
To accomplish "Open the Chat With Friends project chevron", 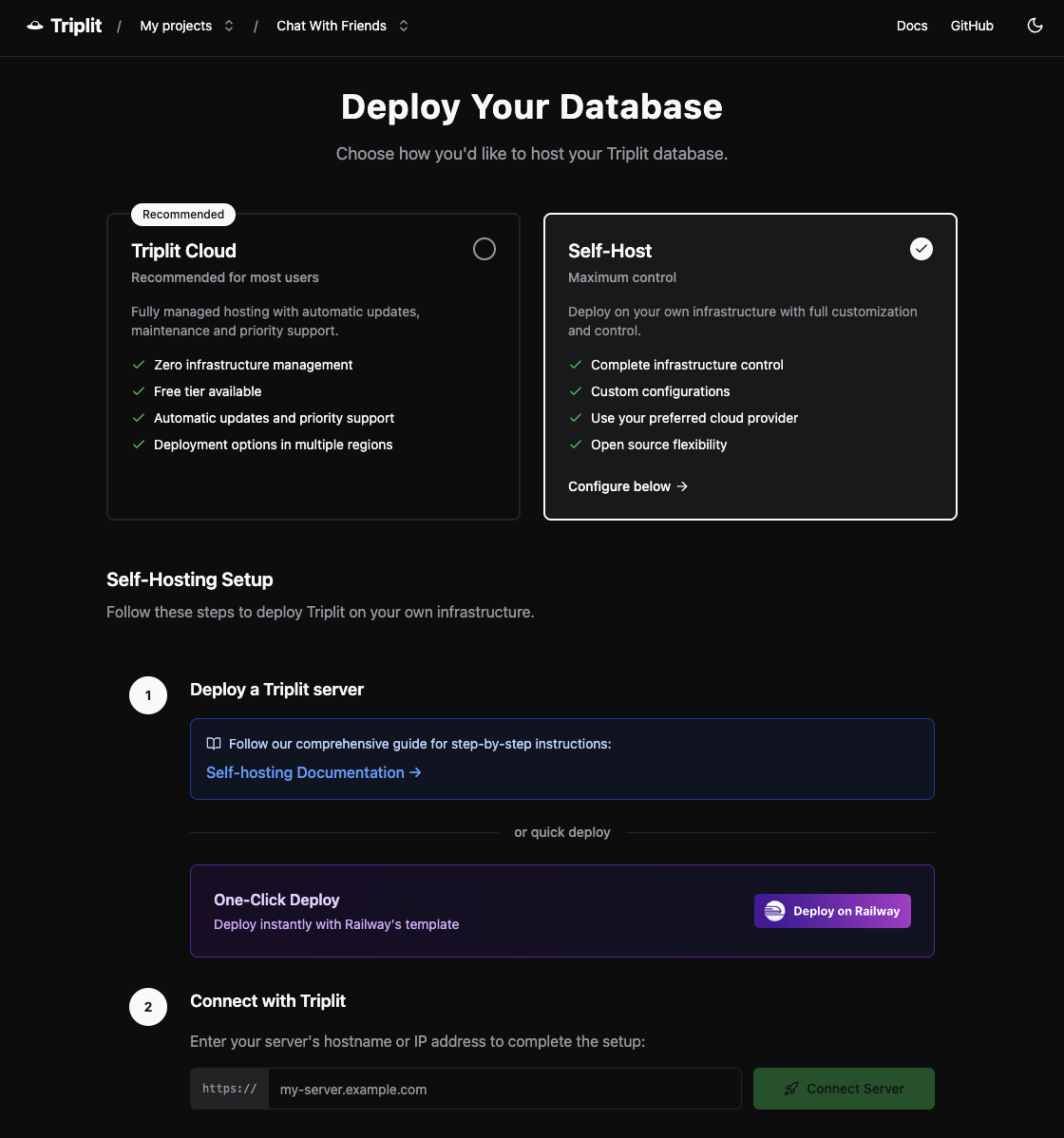I will click(x=404, y=26).
